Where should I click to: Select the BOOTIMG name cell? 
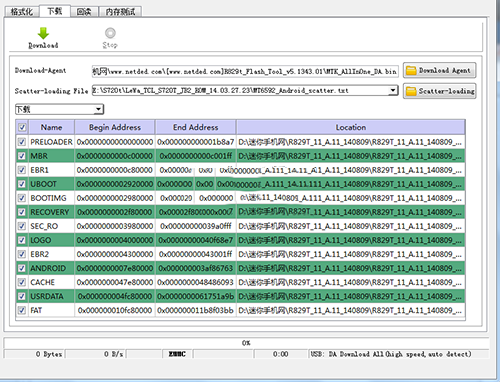click(x=51, y=198)
